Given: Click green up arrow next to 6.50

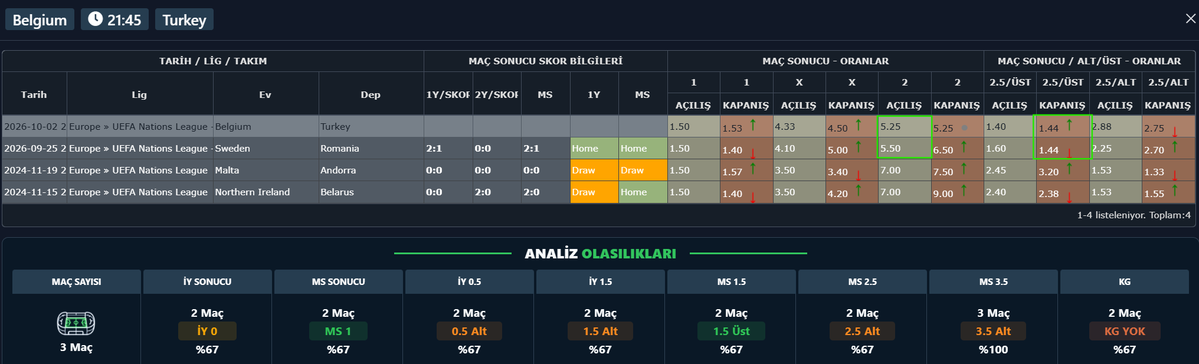Looking at the screenshot, I should click(963, 145).
